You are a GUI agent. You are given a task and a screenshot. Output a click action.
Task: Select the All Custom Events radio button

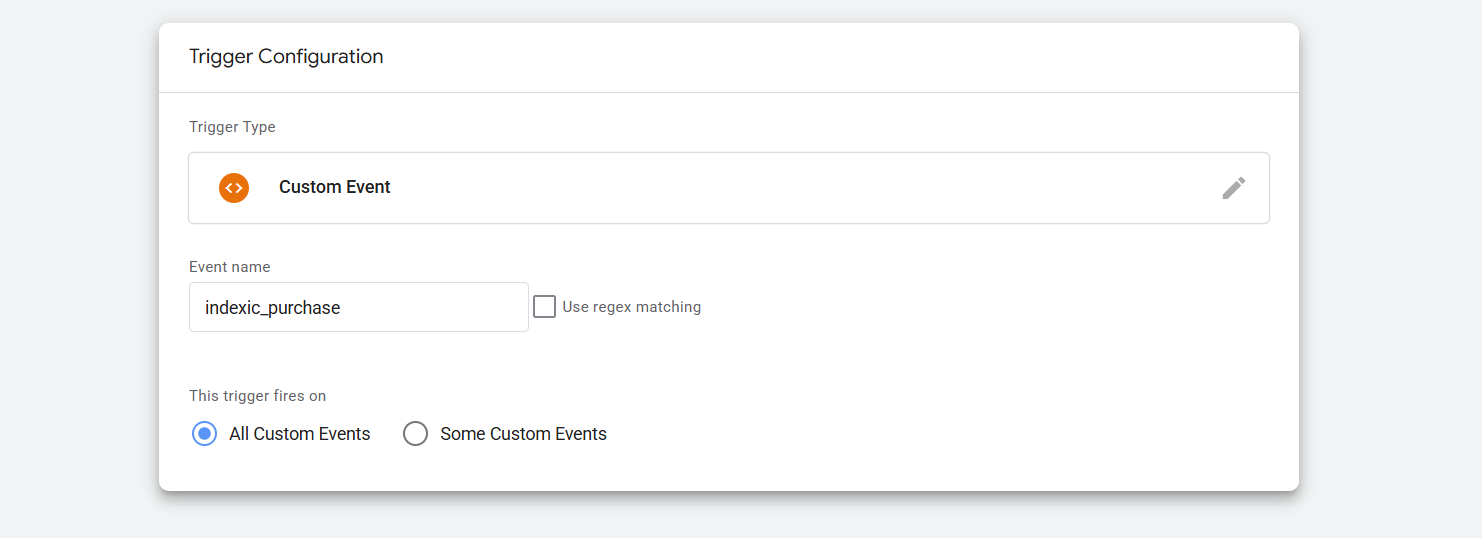[x=204, y=434]
